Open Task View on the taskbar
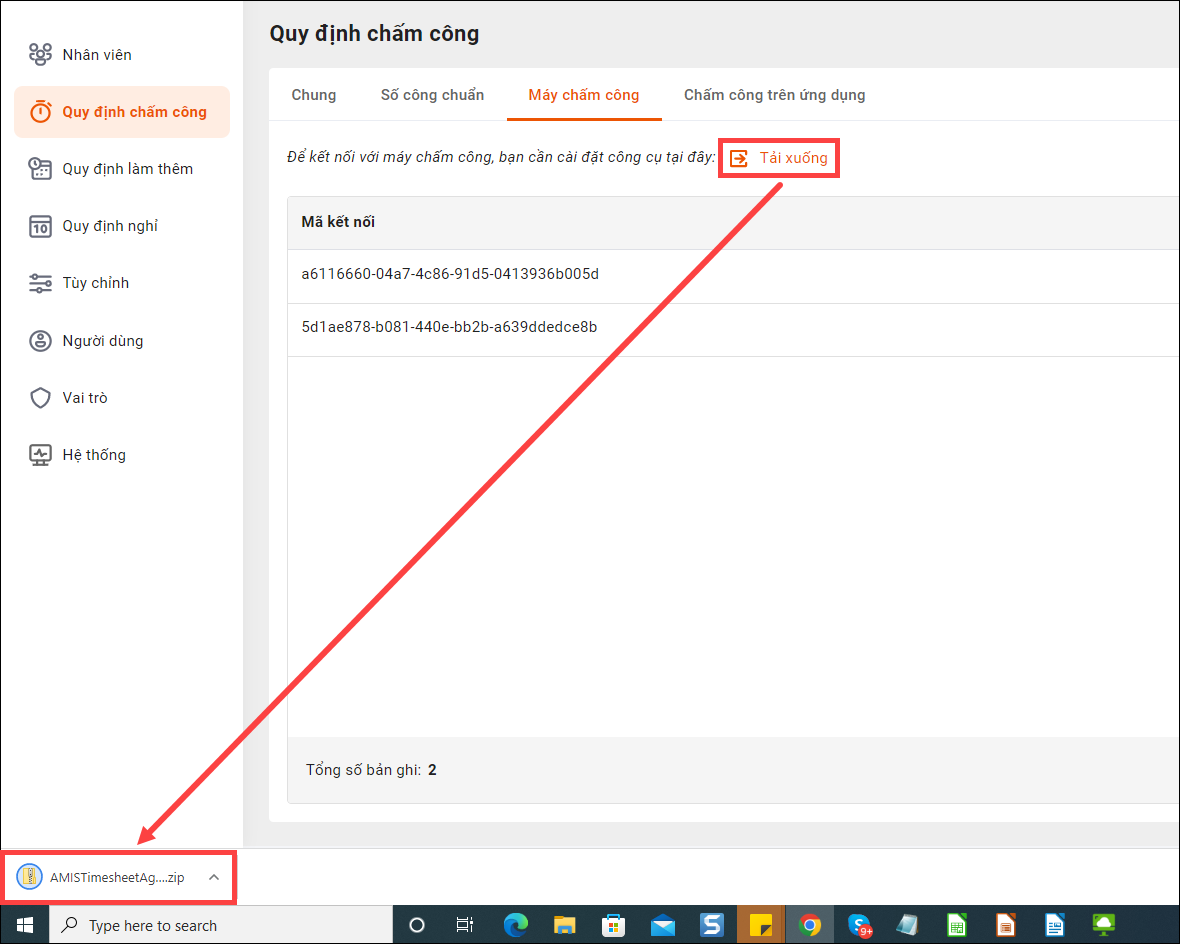The width and height of the screenshot is (1180, 944). pyautogui.click(x=465, y=925)
